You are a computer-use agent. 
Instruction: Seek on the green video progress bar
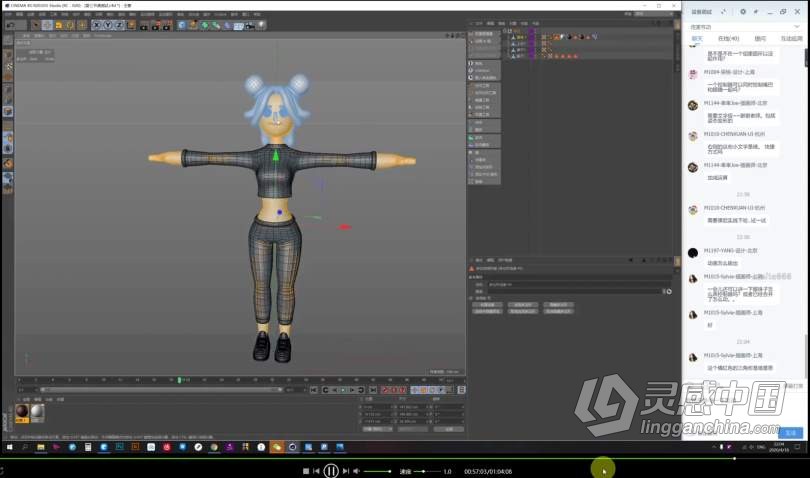coord(367,458)
